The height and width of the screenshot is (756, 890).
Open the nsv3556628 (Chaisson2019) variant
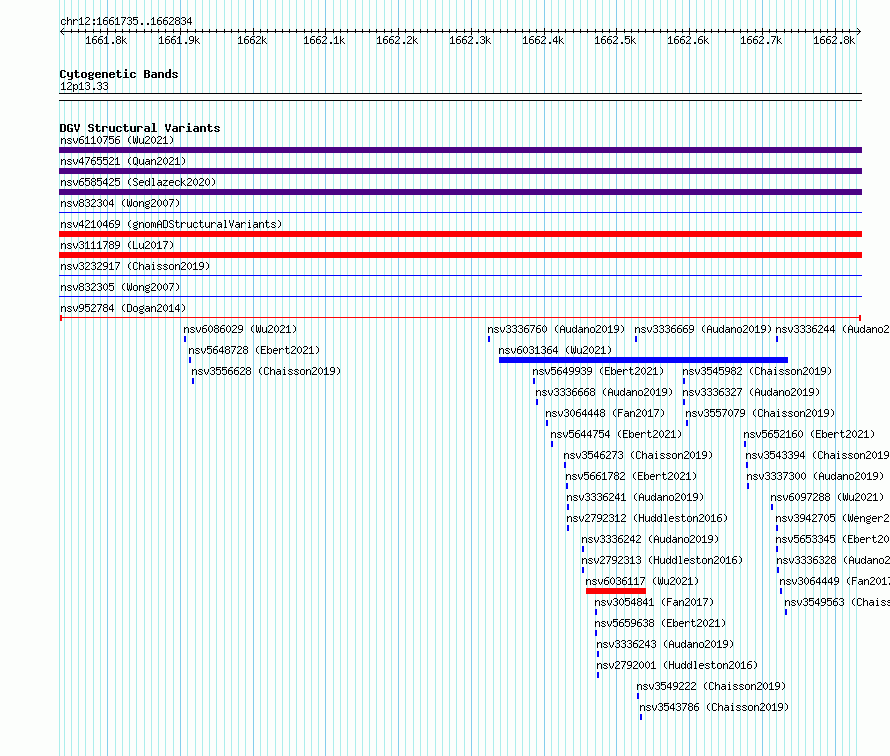click(x=266, y=371)
